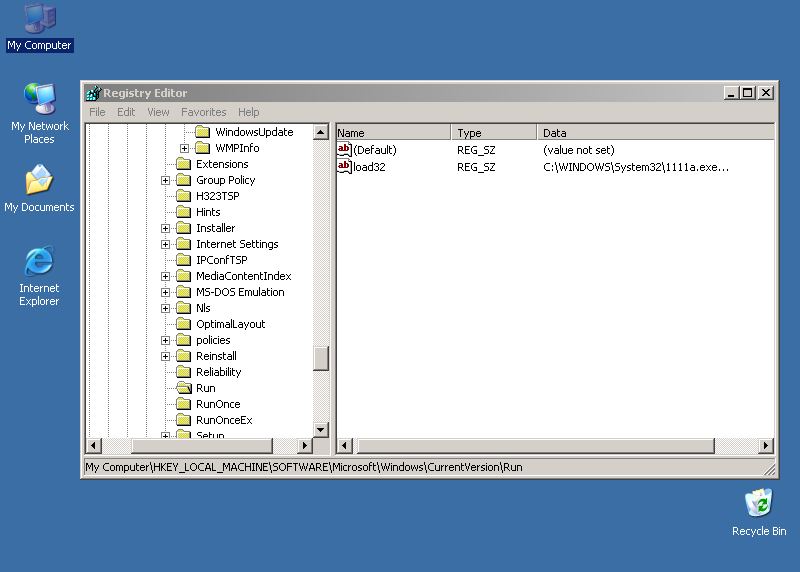800x572 pixels.
Task: Expand the Group Policy key
Action: coord(165,181)
